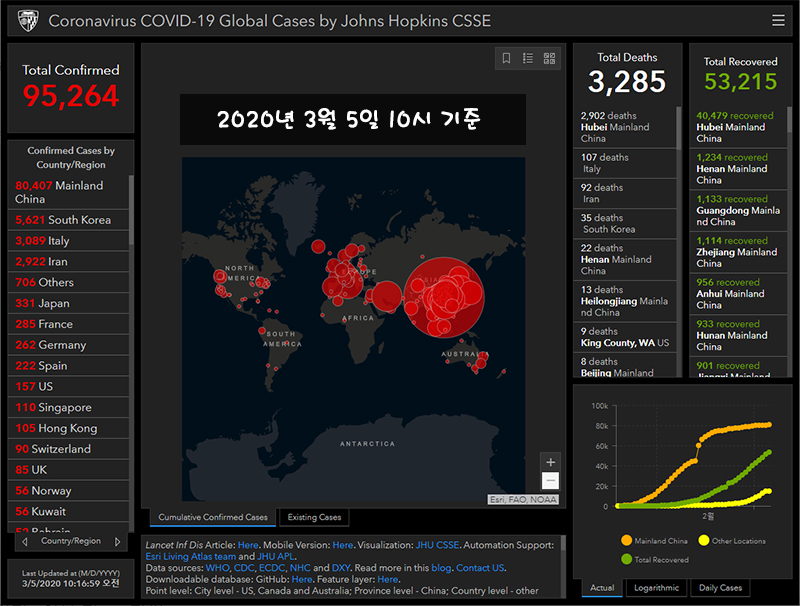Select 90 Switzerland row
This screenshot has width=800, height=606.
point(68,449)
